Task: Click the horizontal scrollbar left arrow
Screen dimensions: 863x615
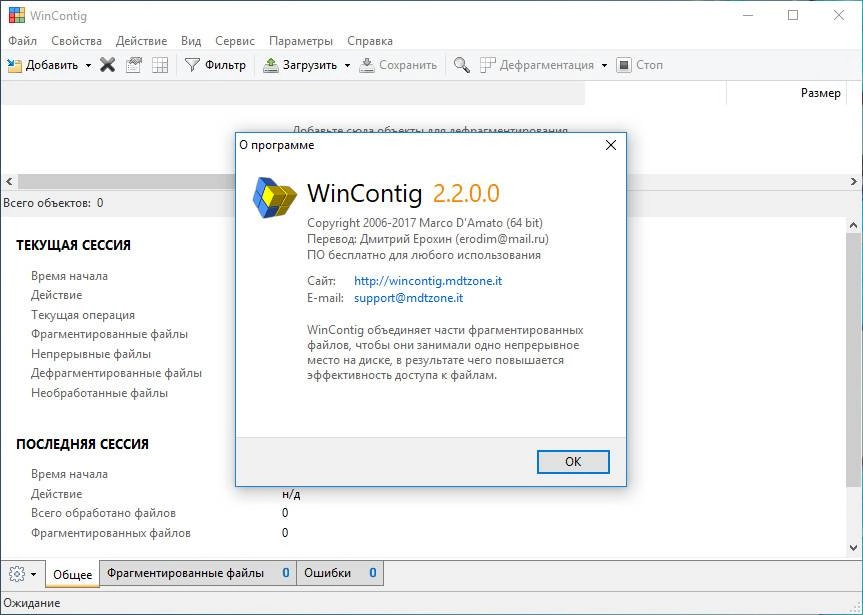Action: [x=9, y=181]
